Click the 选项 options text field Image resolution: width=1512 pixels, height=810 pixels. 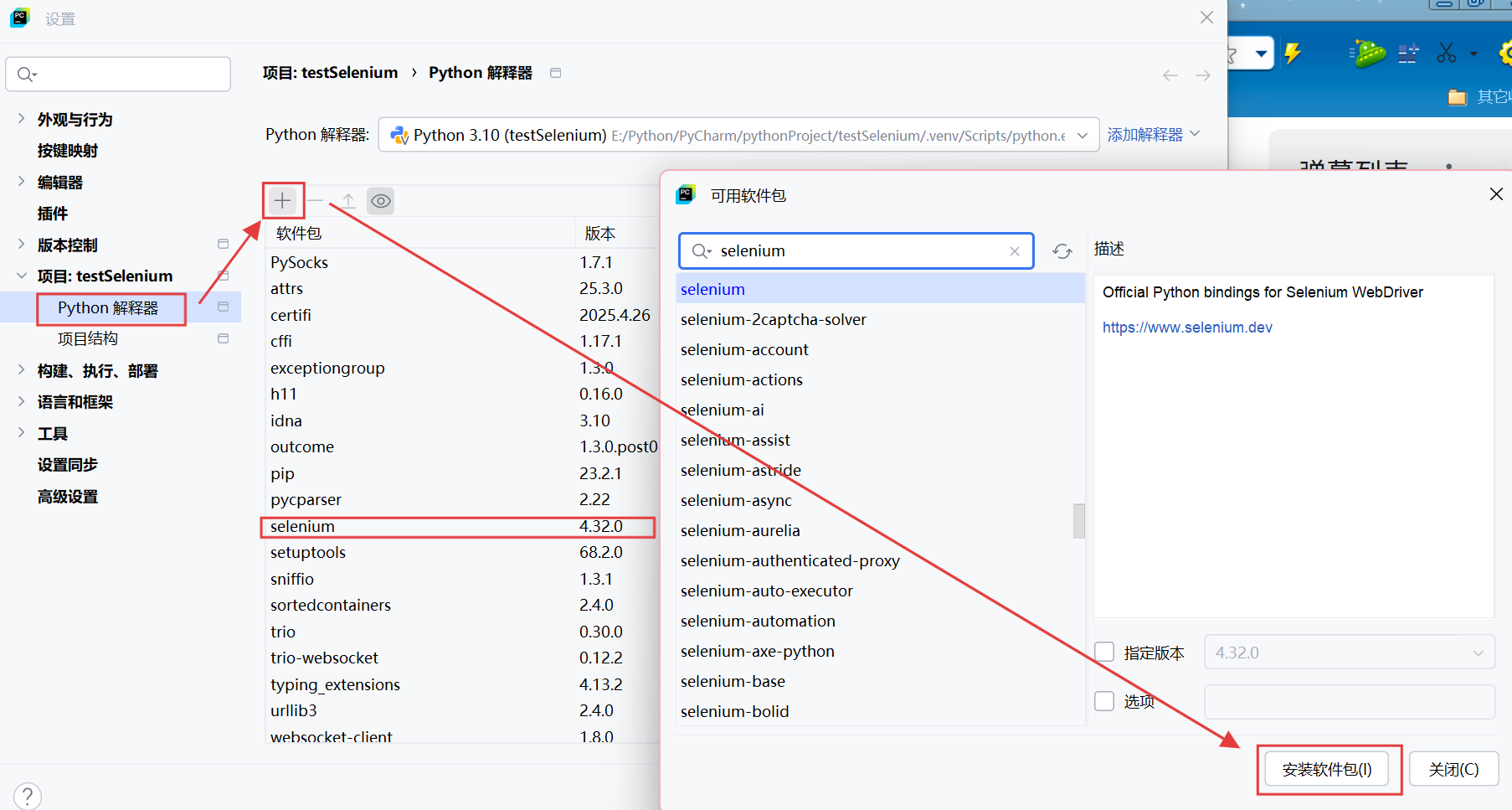coord(1350,702)
